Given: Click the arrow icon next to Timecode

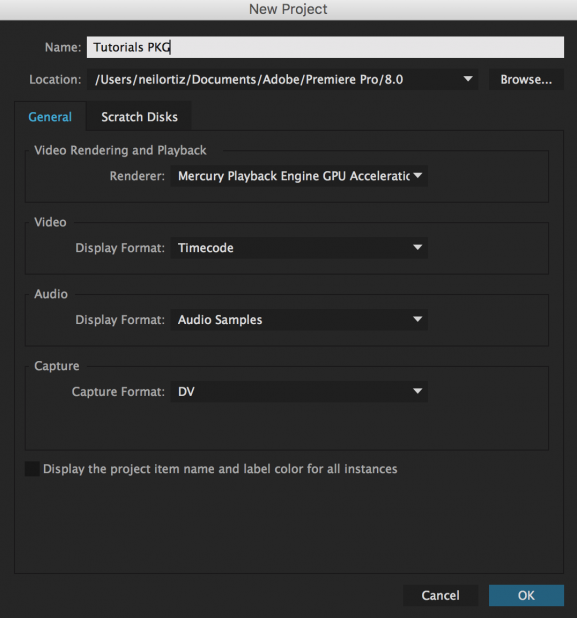Looking at the screenshot, I should tap(417, 248).
